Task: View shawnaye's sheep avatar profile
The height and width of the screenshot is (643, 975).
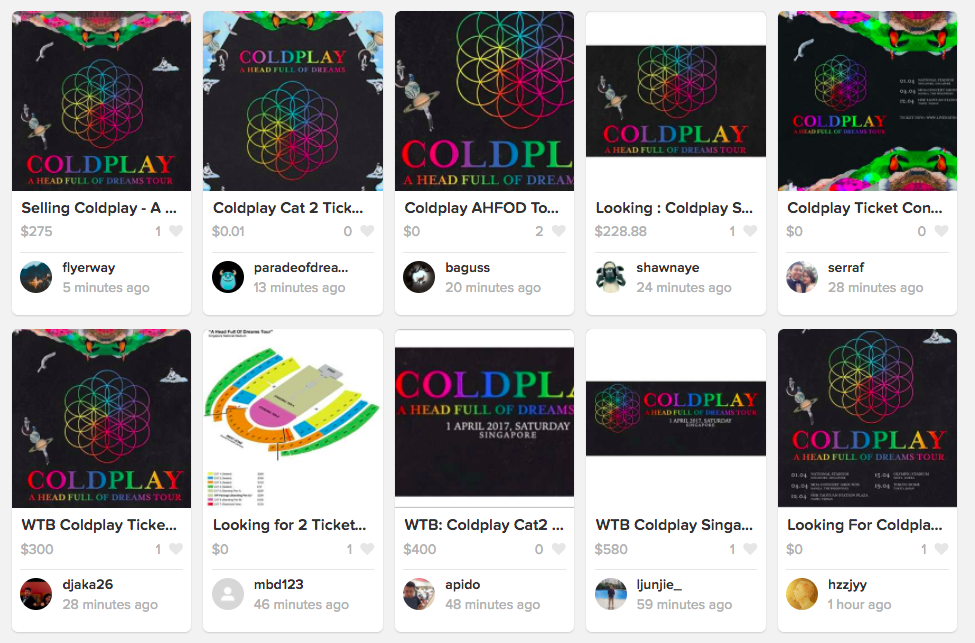Action: click(x=611, y=277)
